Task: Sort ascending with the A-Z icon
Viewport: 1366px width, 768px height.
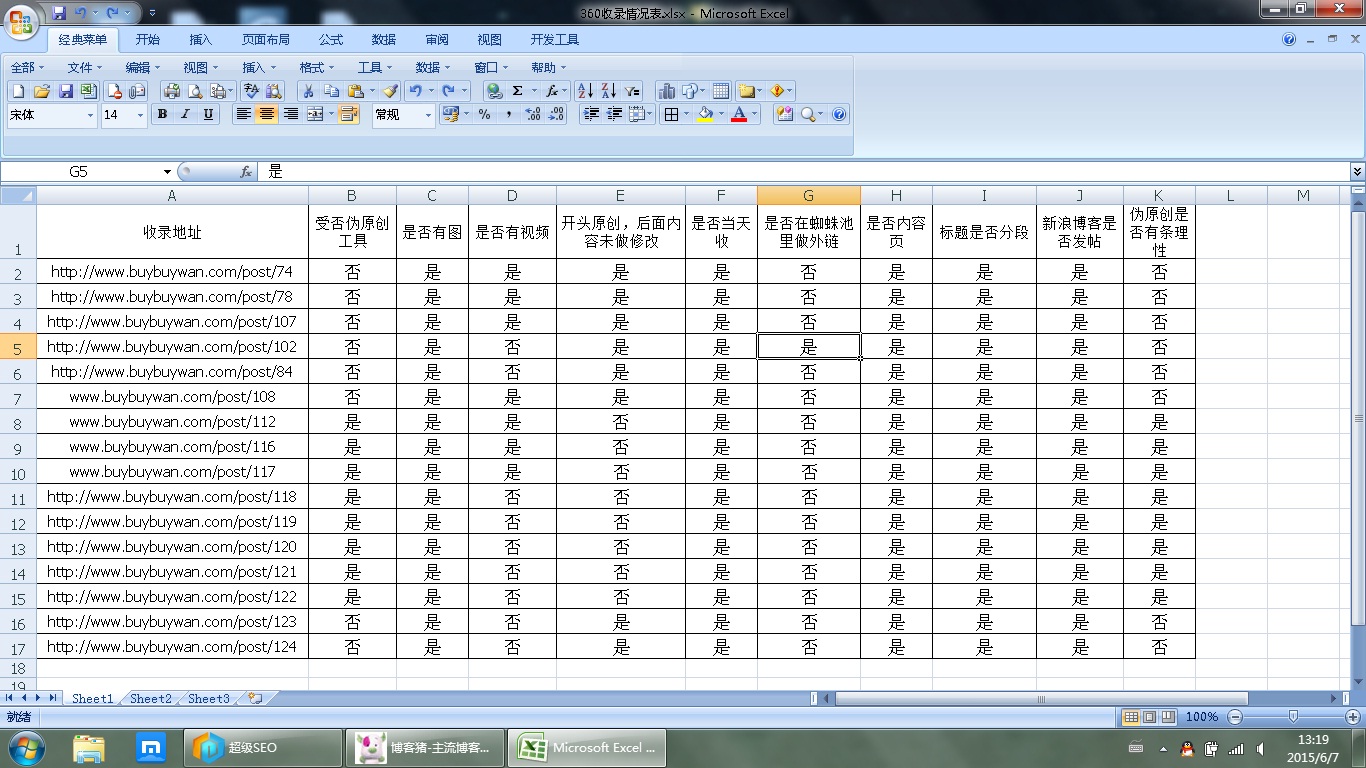Action: point(585,91)
